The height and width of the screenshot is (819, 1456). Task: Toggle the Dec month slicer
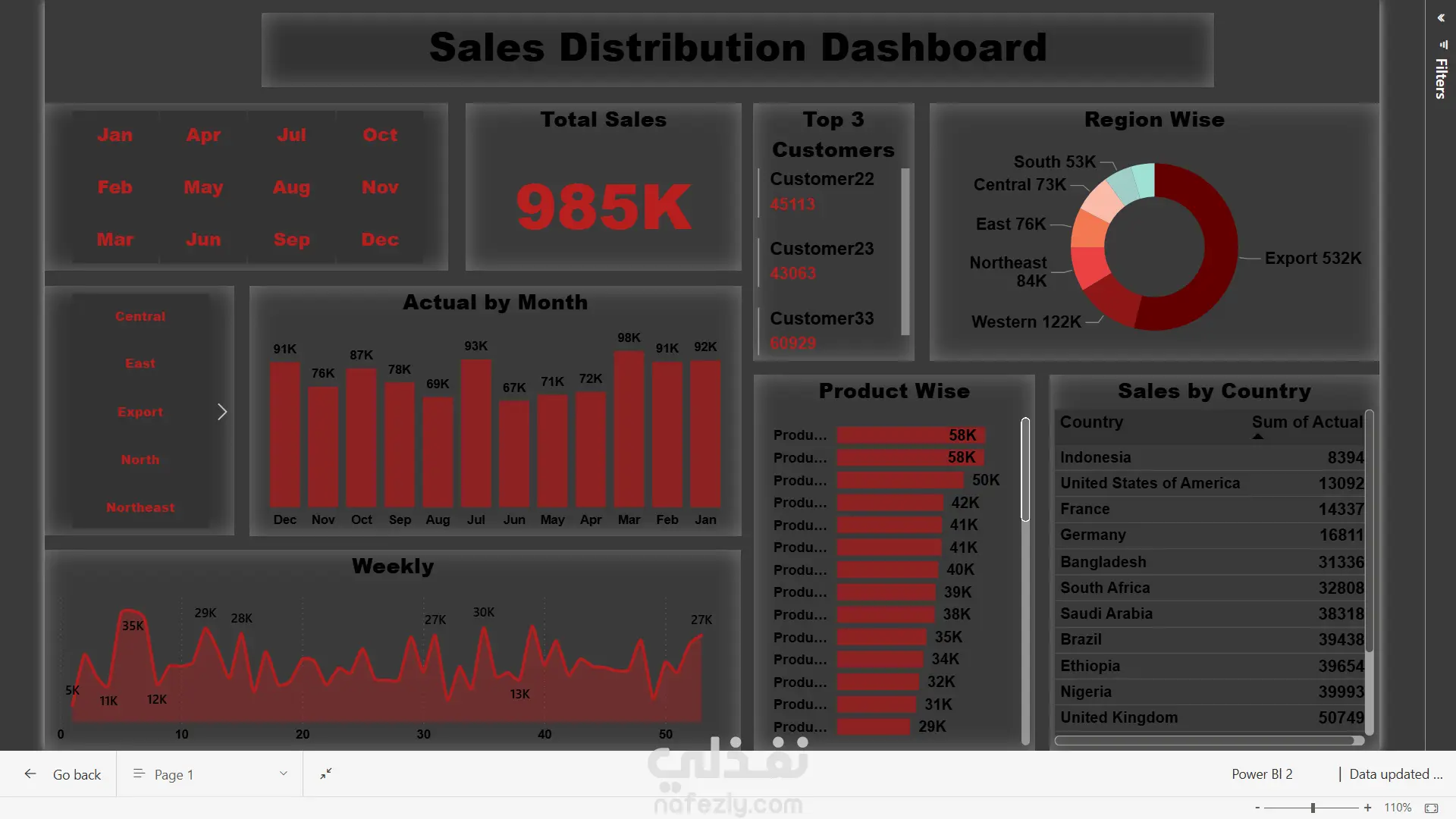pos(380,240)
